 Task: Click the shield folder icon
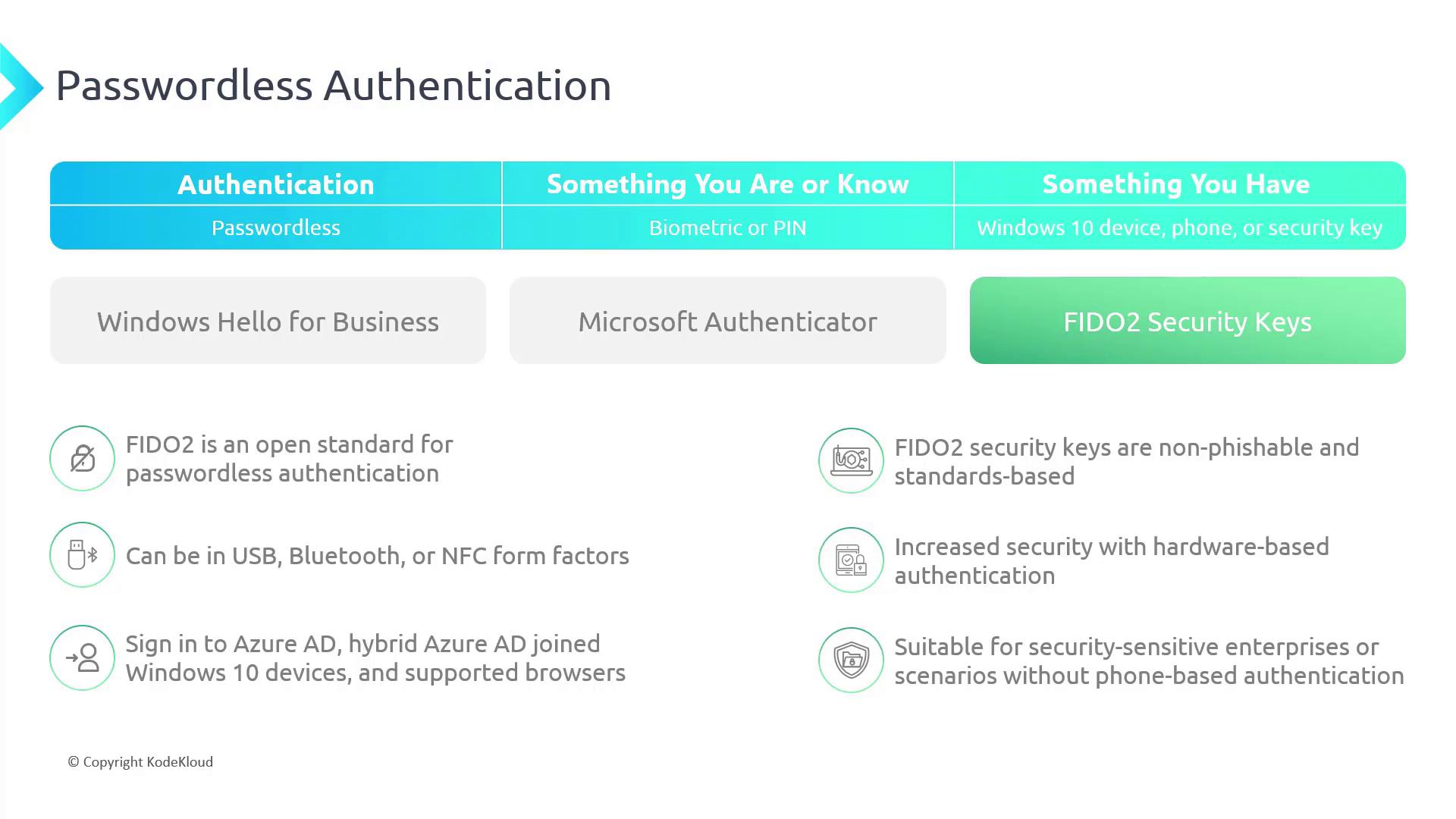(x=851, y=660)
